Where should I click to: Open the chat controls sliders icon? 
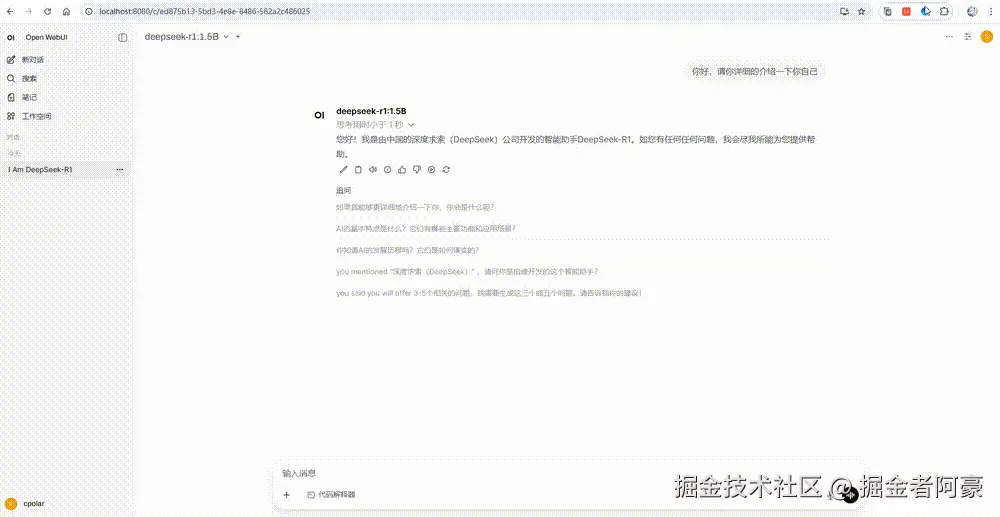[967, 37]
